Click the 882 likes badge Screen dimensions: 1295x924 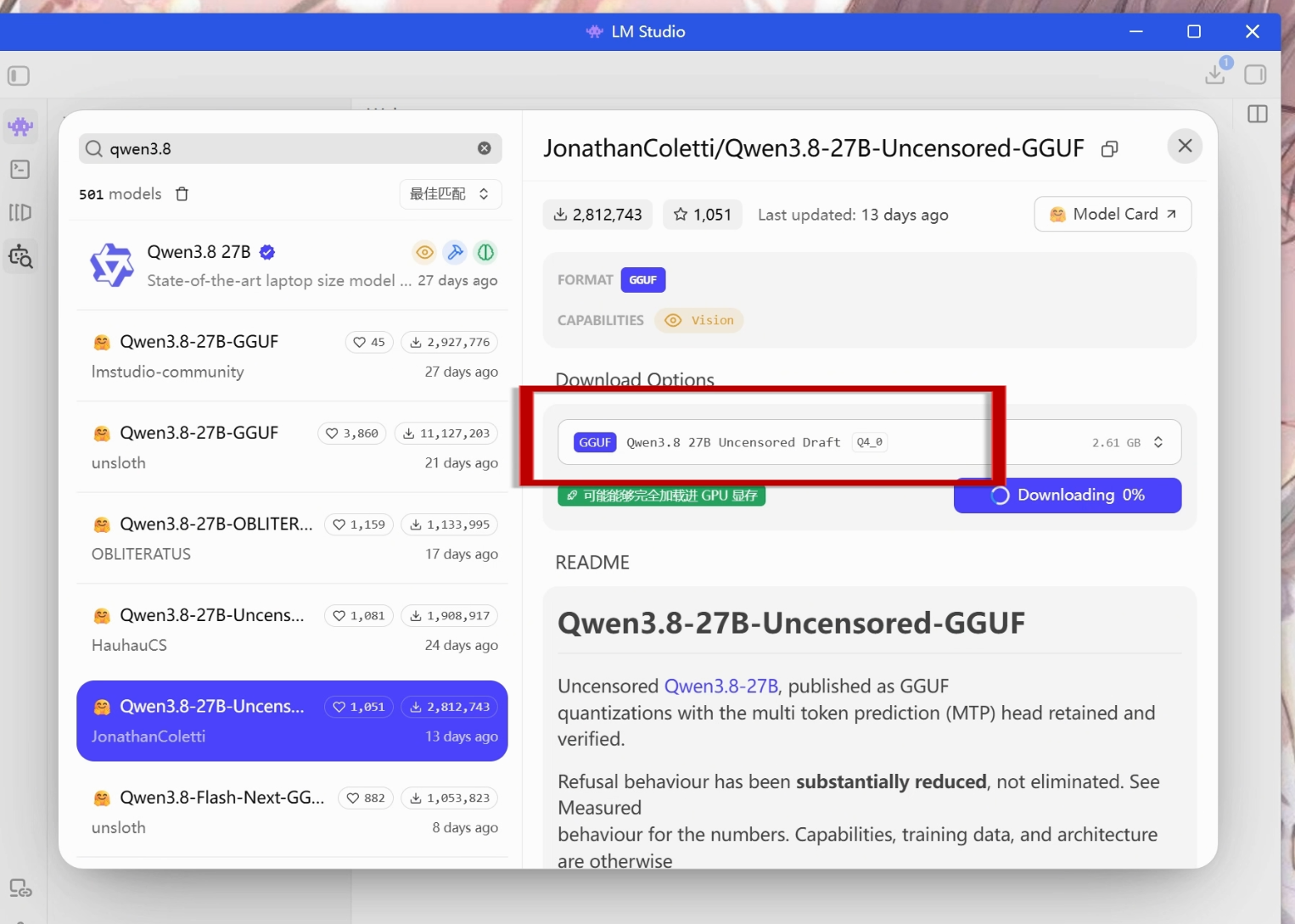[x=366, y=798]
